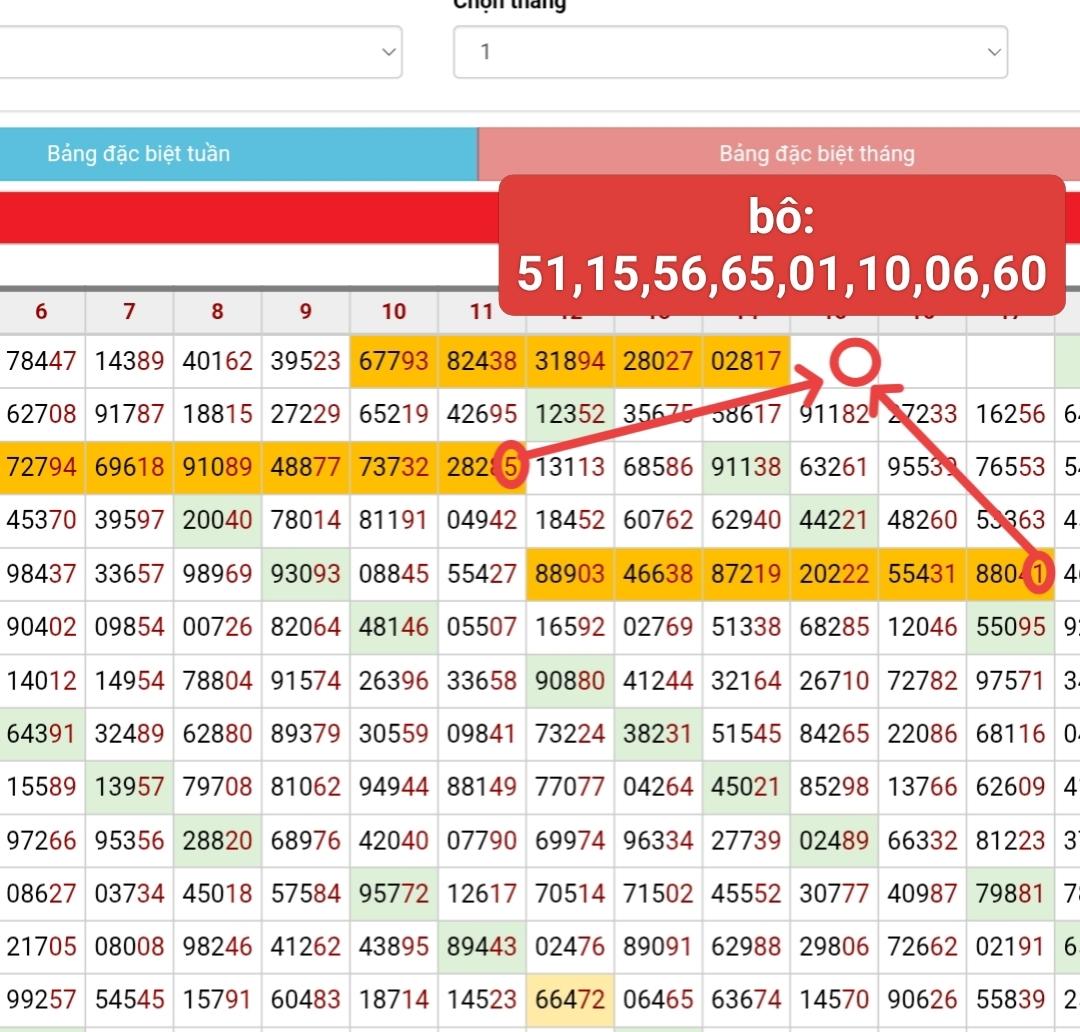Click the circled digit 1 in cell 88041
The height and width of the screenshot is (1032, 1080).
[x=1040, y=574]
